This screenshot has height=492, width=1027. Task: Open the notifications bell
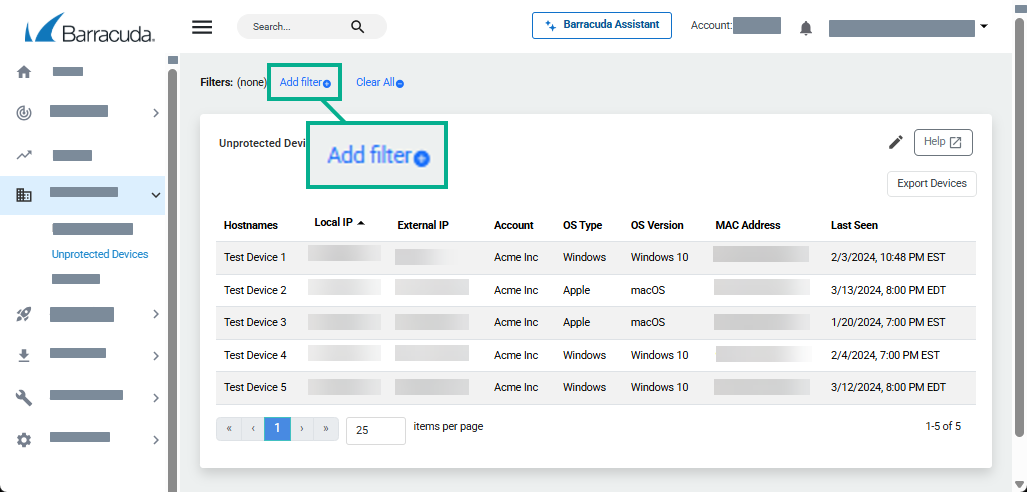pyautogui.click(x=806, y=28)
